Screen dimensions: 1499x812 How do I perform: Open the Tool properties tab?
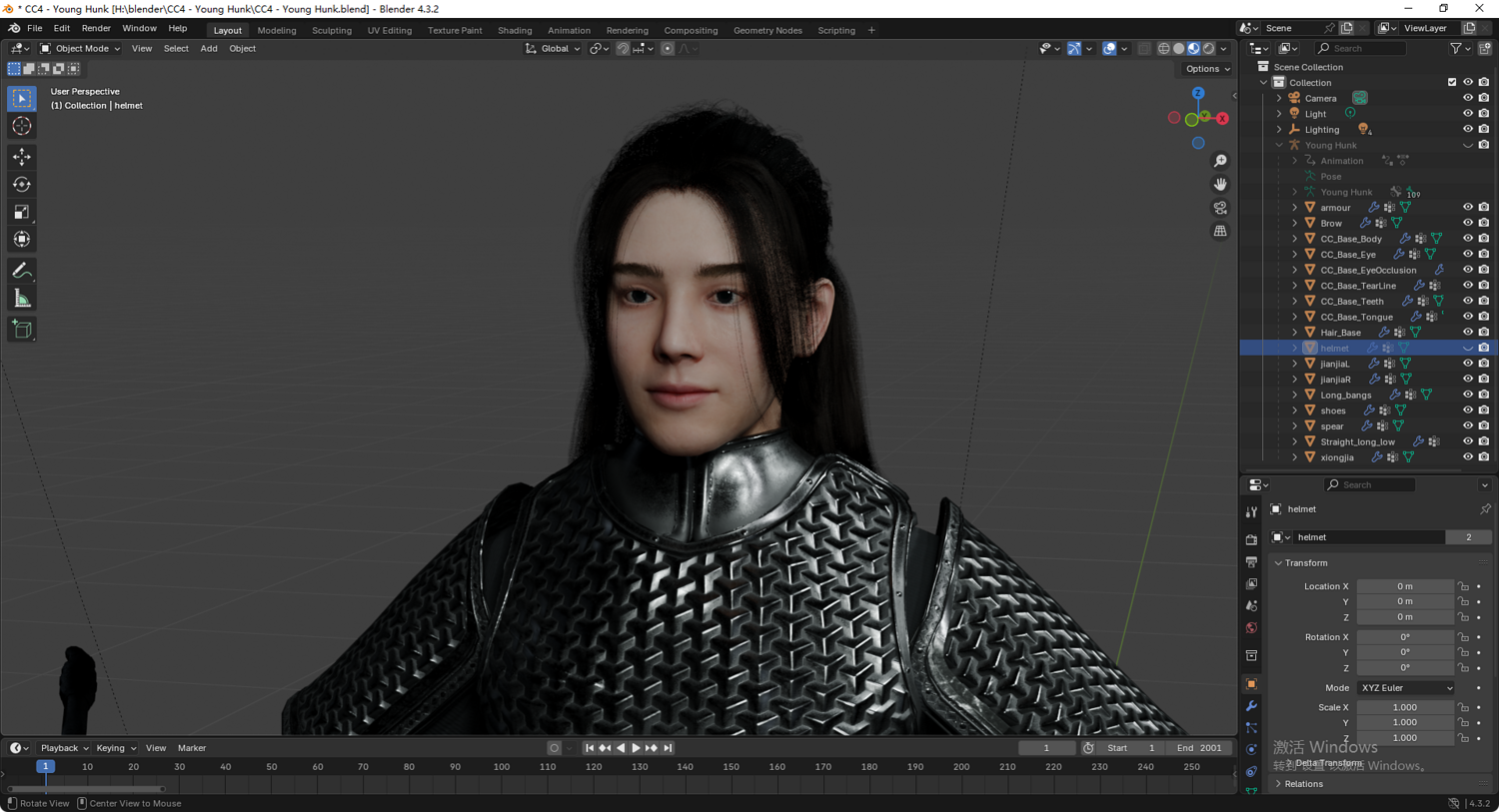1251,511
